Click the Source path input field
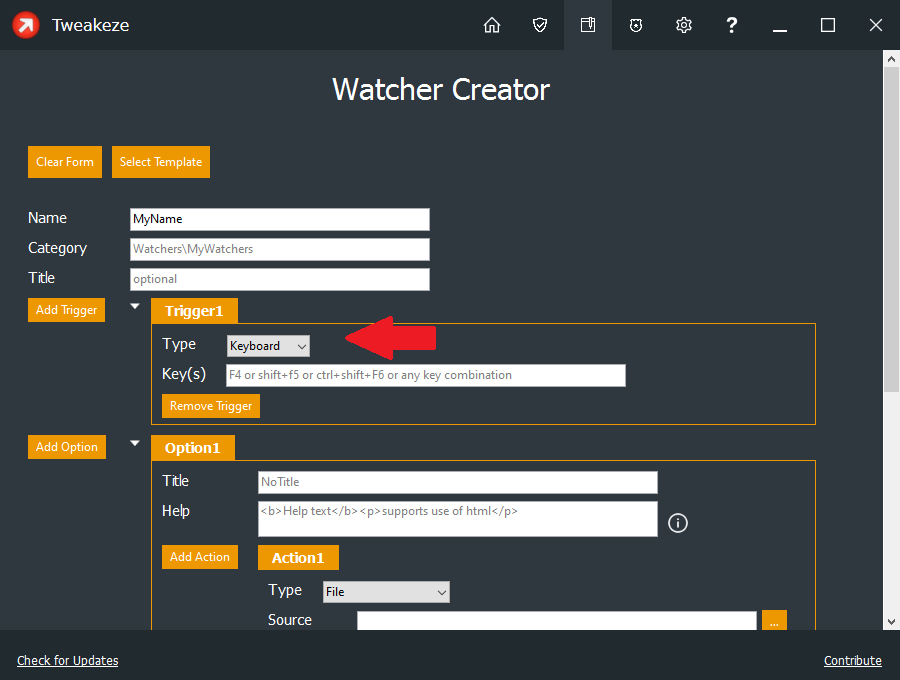 tap(557, 620)
